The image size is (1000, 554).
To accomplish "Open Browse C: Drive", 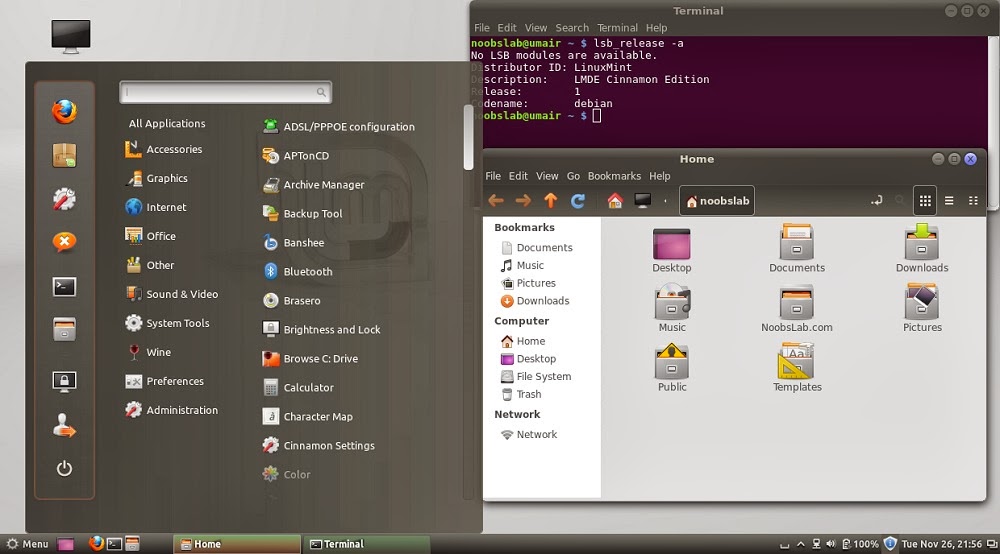I will 310,359.
